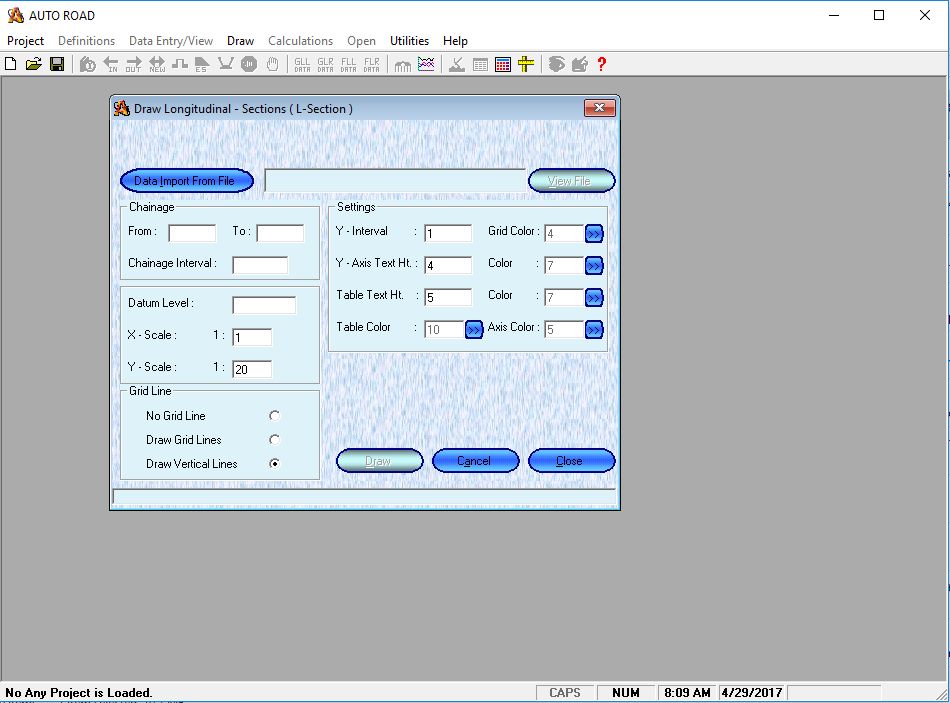Click the IN arrow toolbar icon
This screenshot has width=950, height=703.
point(111,64)
